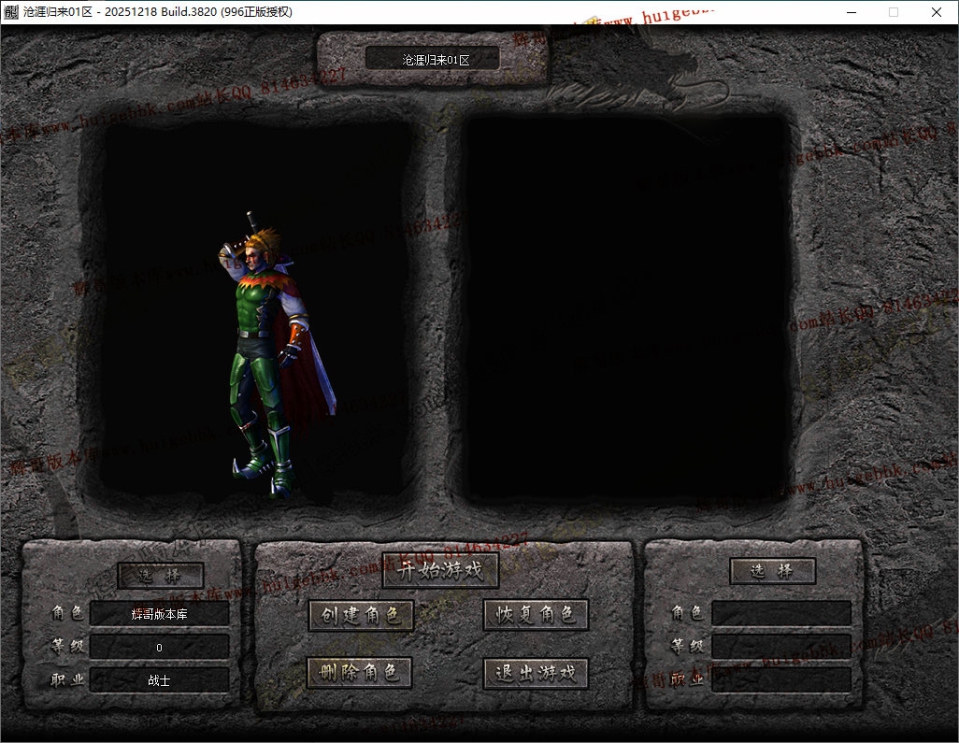This screenshot has width=959, height=743.
Task: Click the empty right 职业 class field
Action: click(x=782, y=679)
